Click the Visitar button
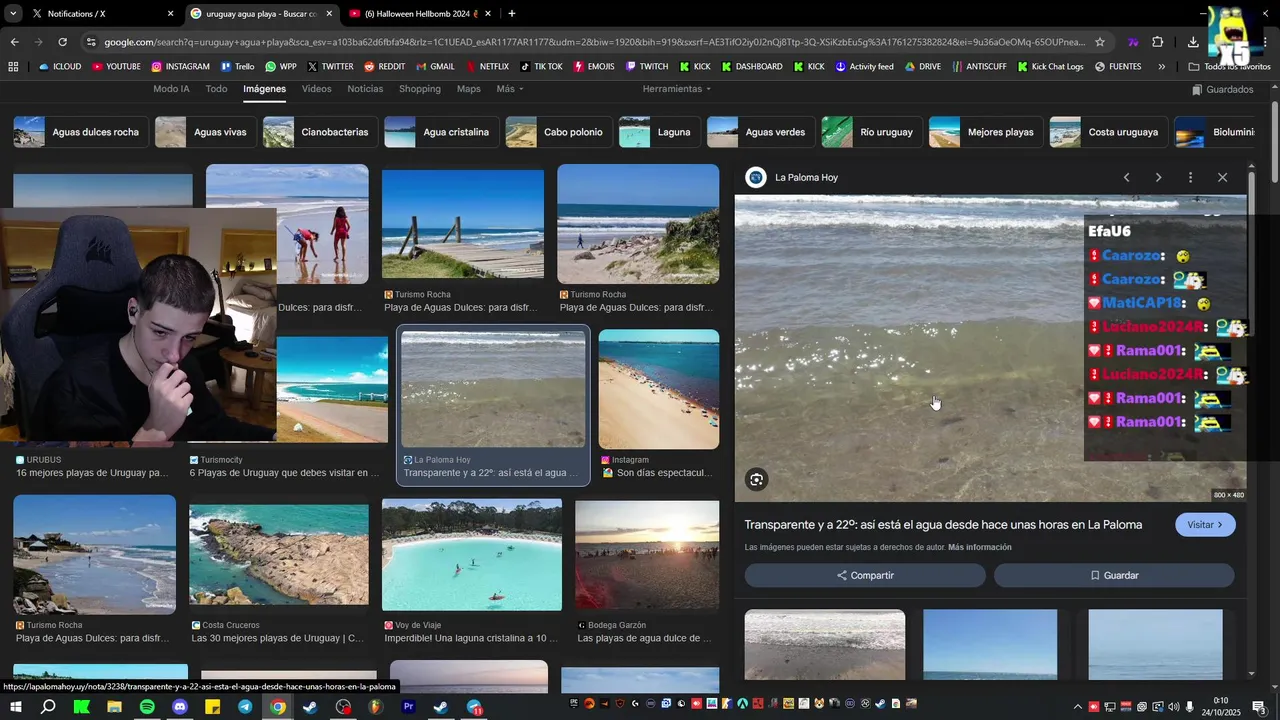This screenshot has width=1280, height=720. tap(1205, 525)
